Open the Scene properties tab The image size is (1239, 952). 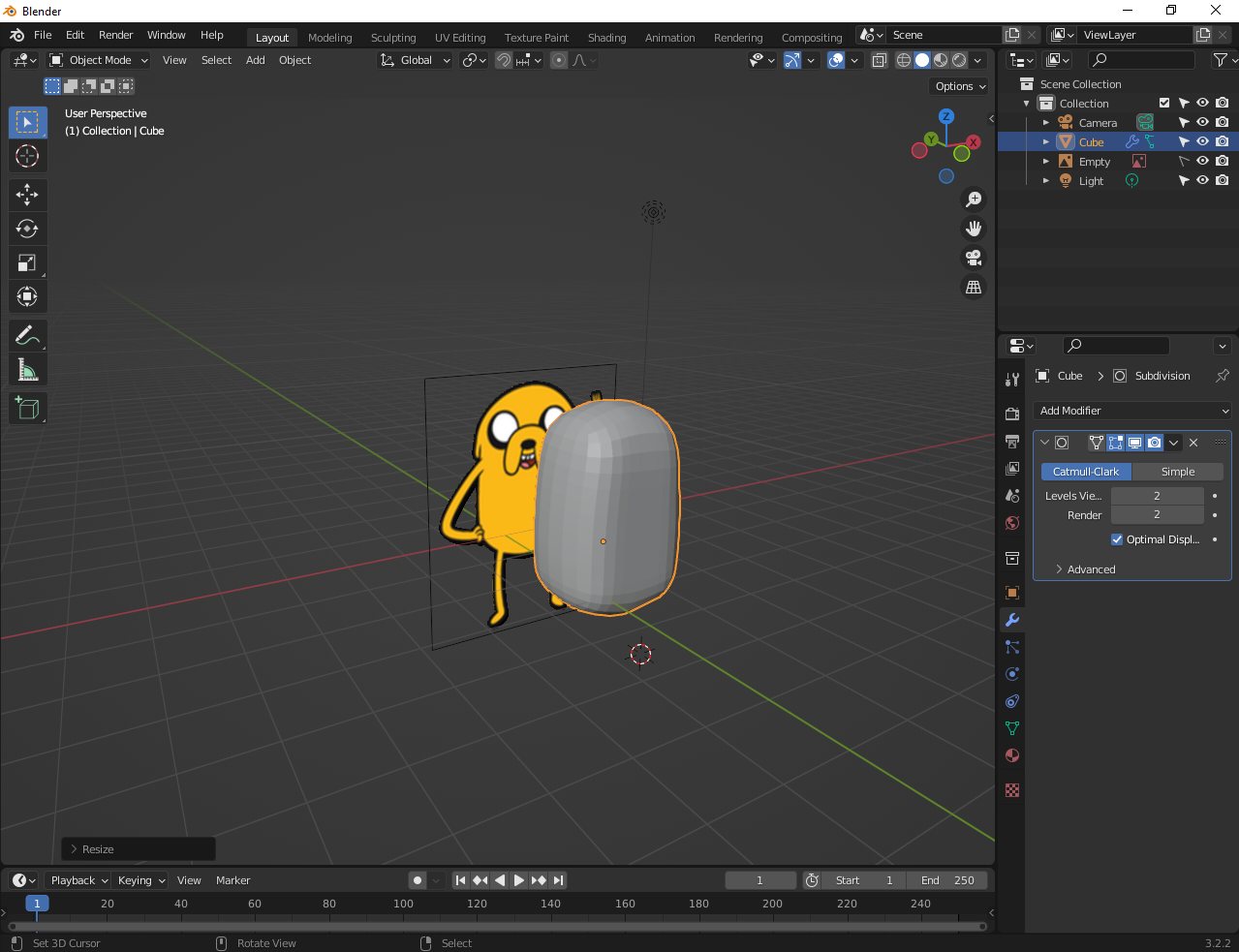pos(1012,496)
